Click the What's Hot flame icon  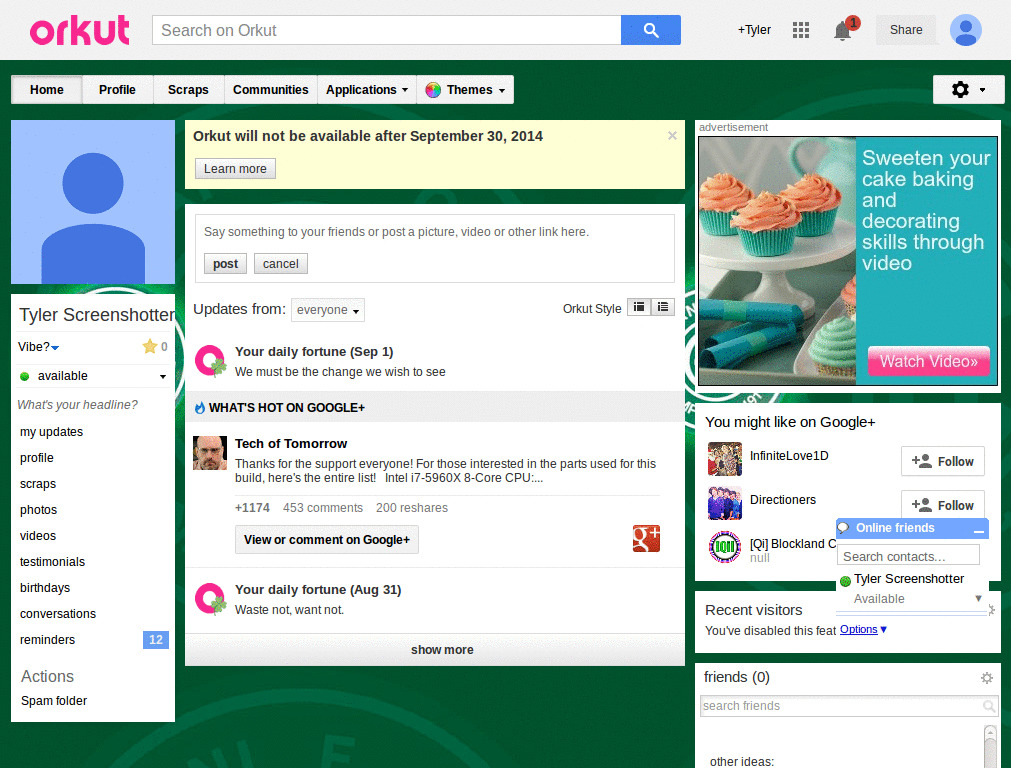200,408
